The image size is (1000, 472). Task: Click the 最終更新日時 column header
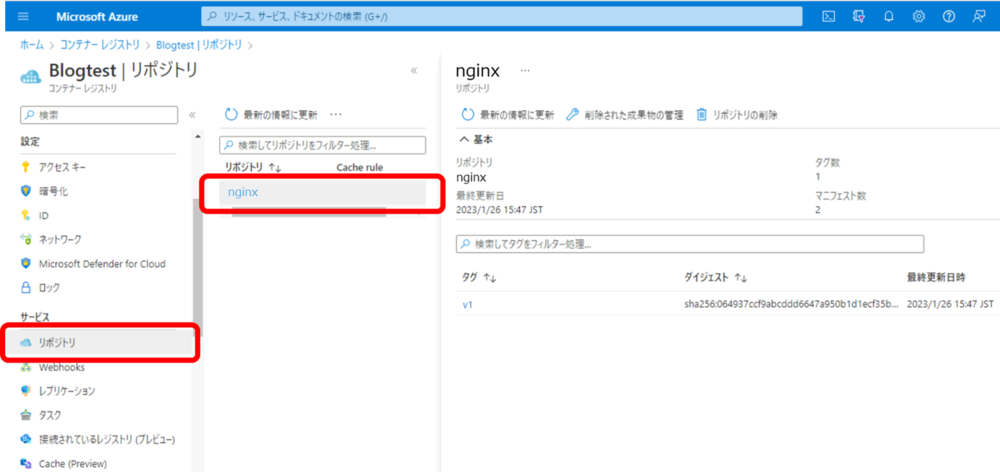pos(936,277)
